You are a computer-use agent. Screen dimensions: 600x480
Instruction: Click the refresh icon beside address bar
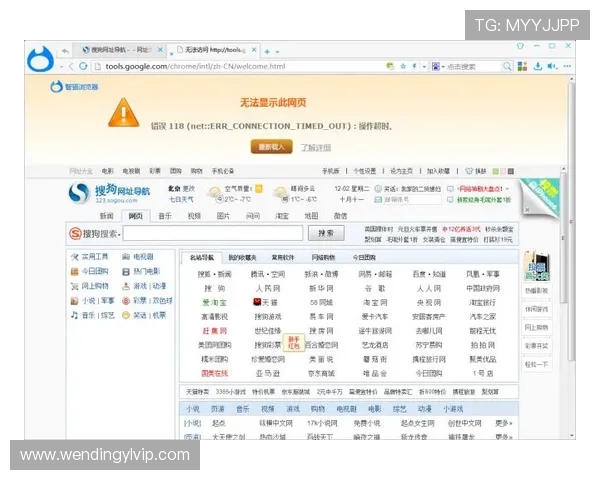[83, 66]
